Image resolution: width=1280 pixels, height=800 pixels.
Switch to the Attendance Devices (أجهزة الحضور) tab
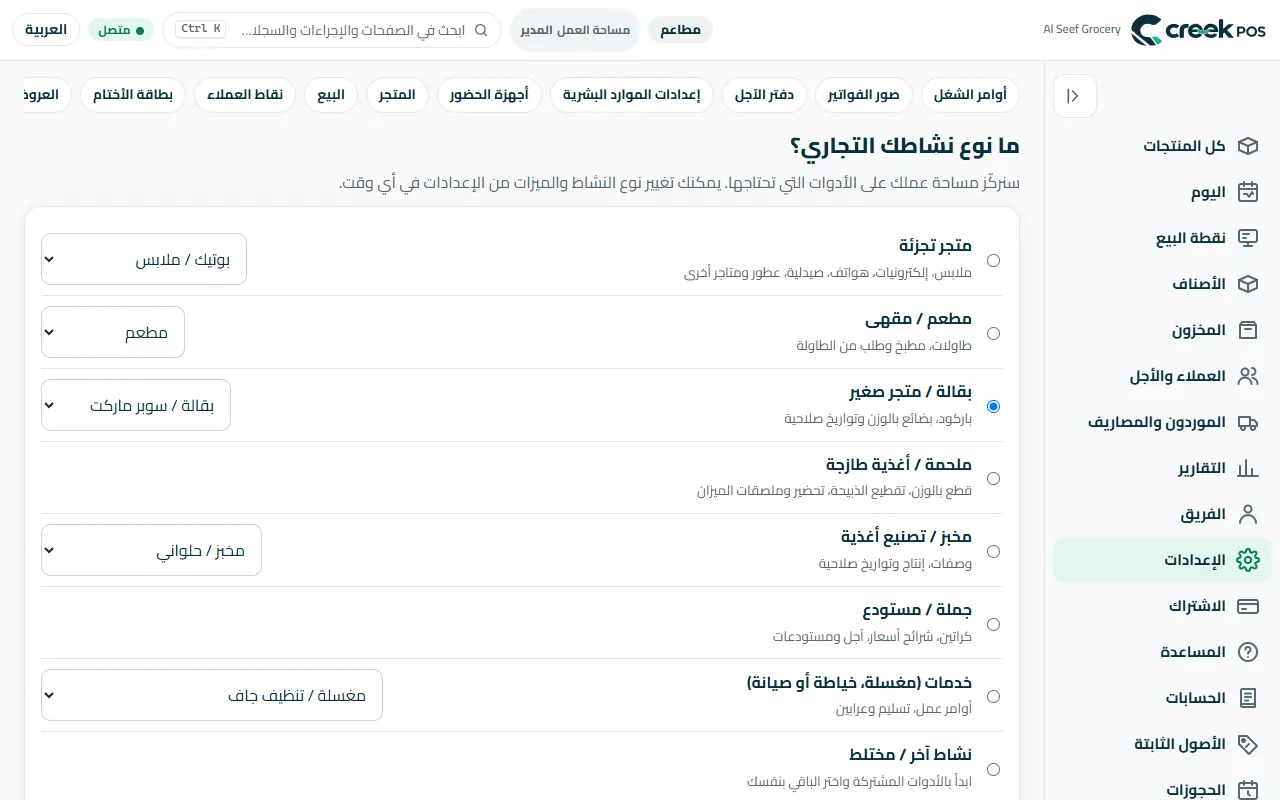point(489,95)
